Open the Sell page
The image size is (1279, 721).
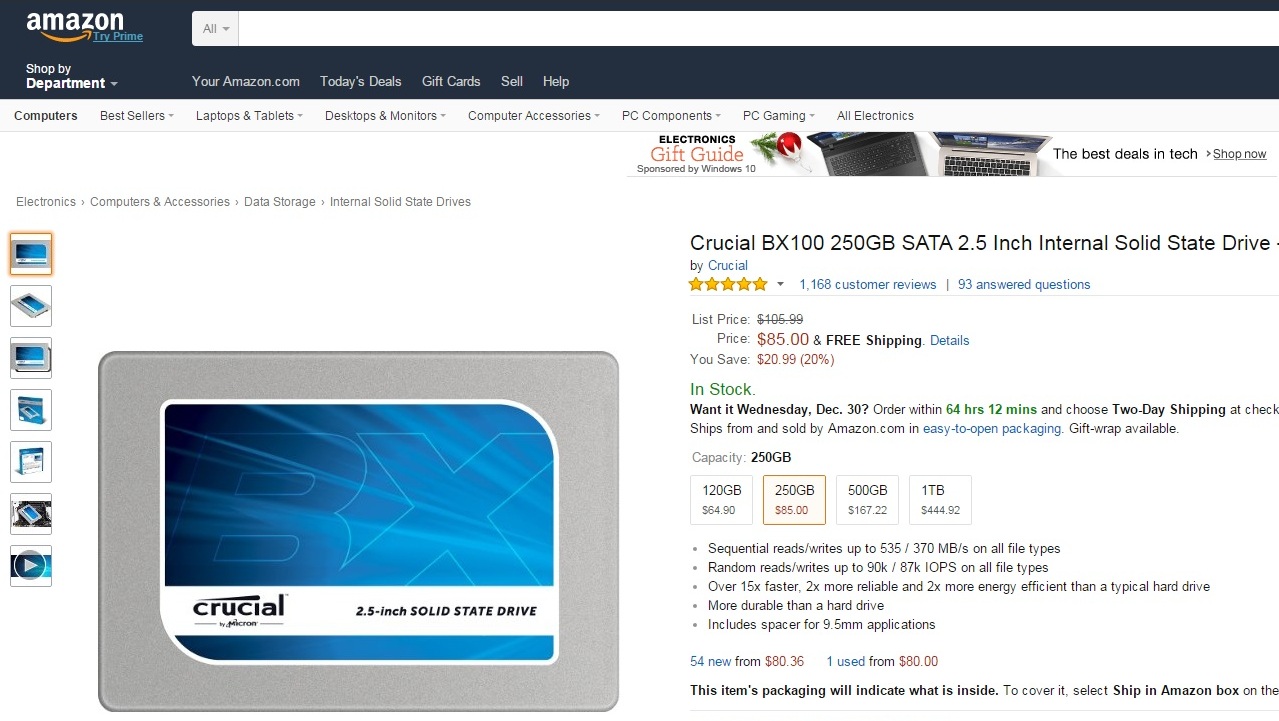click(512, 82)
